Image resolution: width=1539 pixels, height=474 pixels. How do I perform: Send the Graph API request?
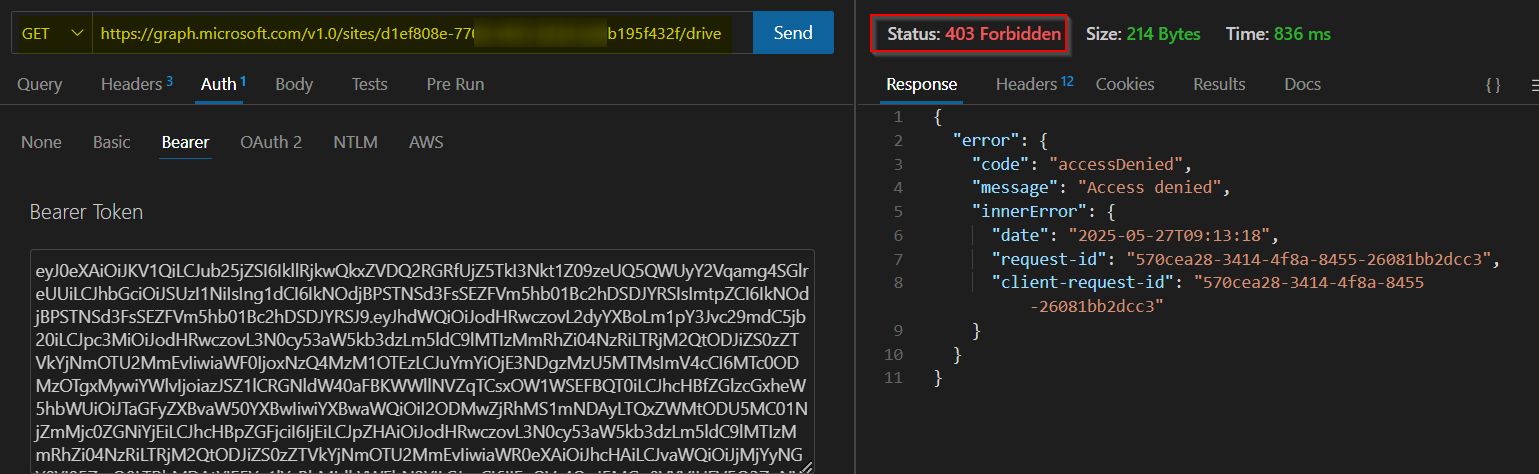tap(793, 33)
